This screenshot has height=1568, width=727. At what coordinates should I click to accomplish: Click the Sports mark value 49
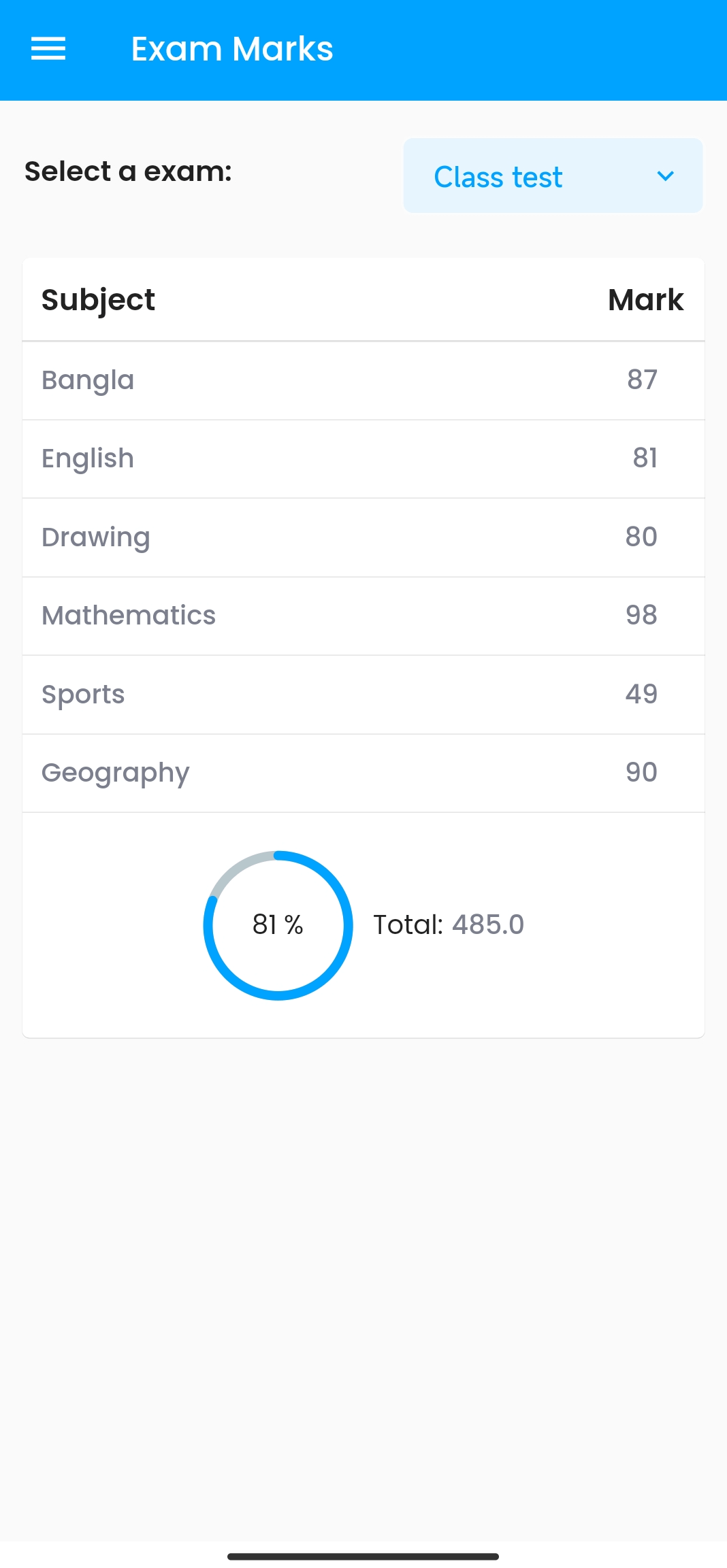point(641,694)
